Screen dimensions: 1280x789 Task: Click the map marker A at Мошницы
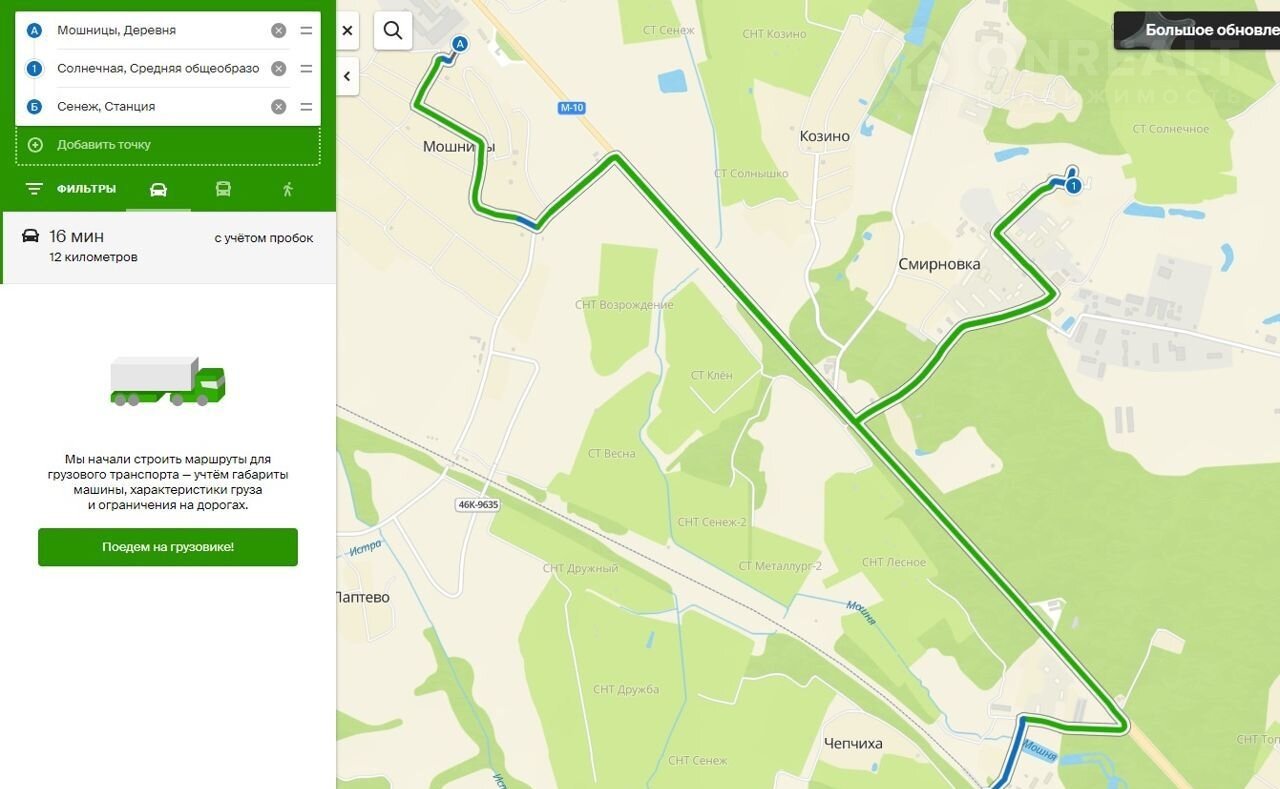pos(460,44)
